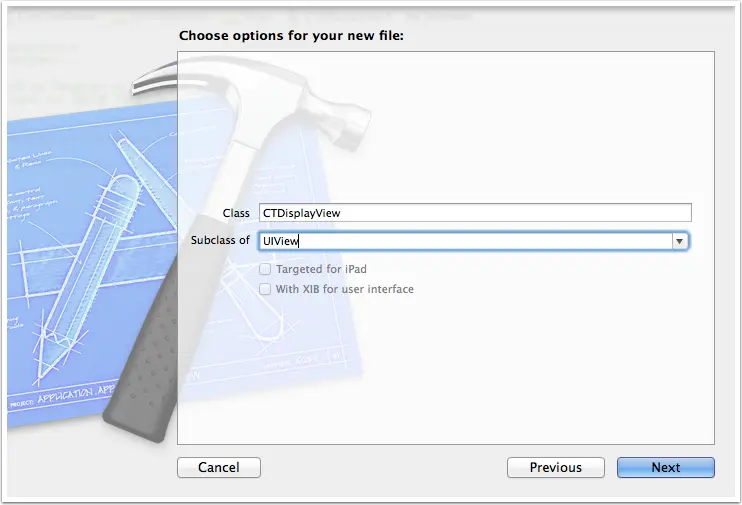Focus the Subclass of combo box showing UIView
The width and height of the screenshot is (742, 505).
[473, 241]
